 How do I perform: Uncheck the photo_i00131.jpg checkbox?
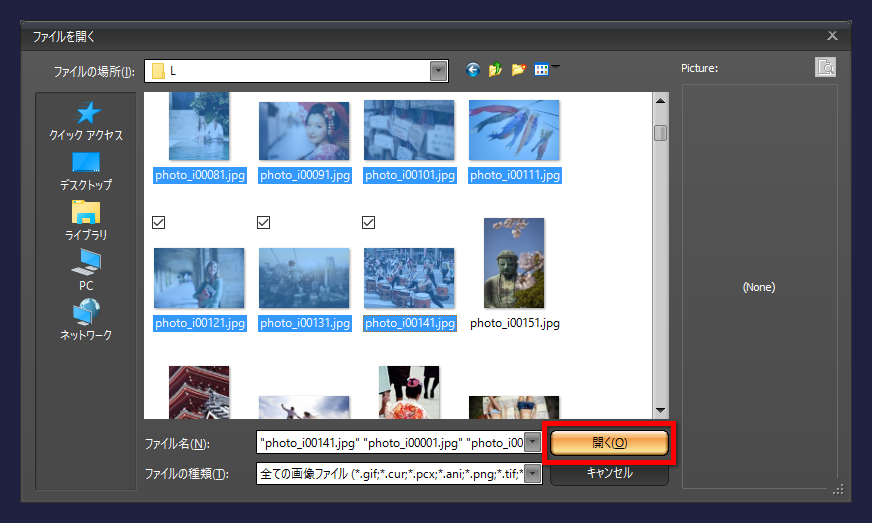[x=264, y=223]
